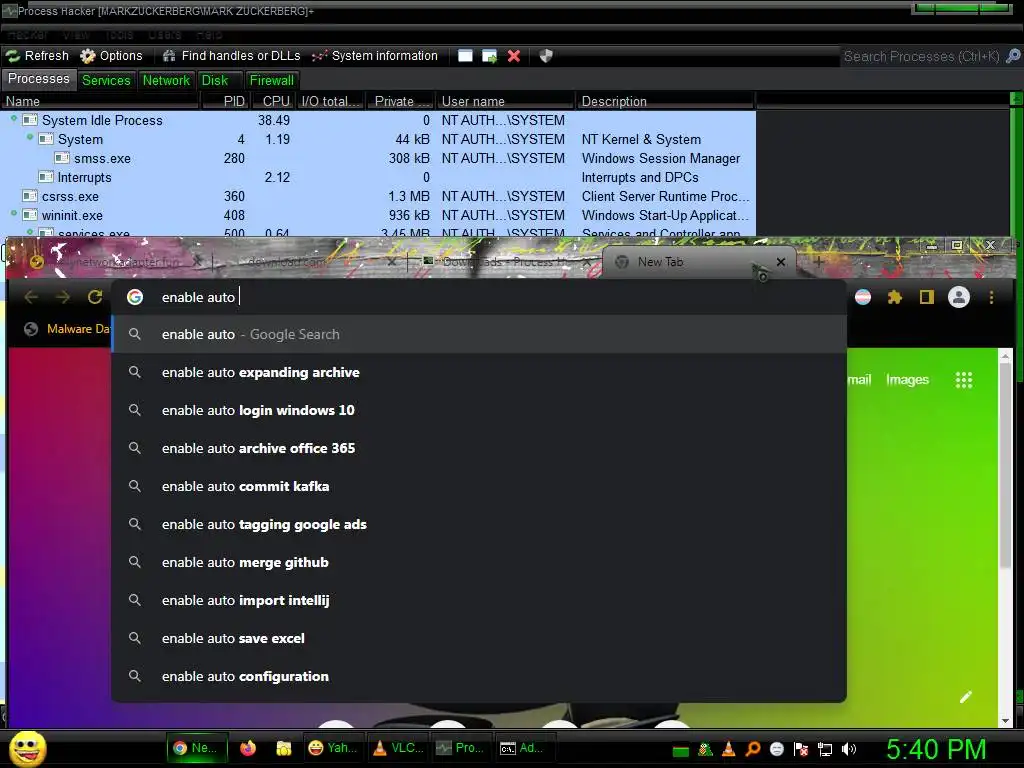The image size is (1024, 768).
Task: Switch to the Processes tab
Action: [39, 79]
